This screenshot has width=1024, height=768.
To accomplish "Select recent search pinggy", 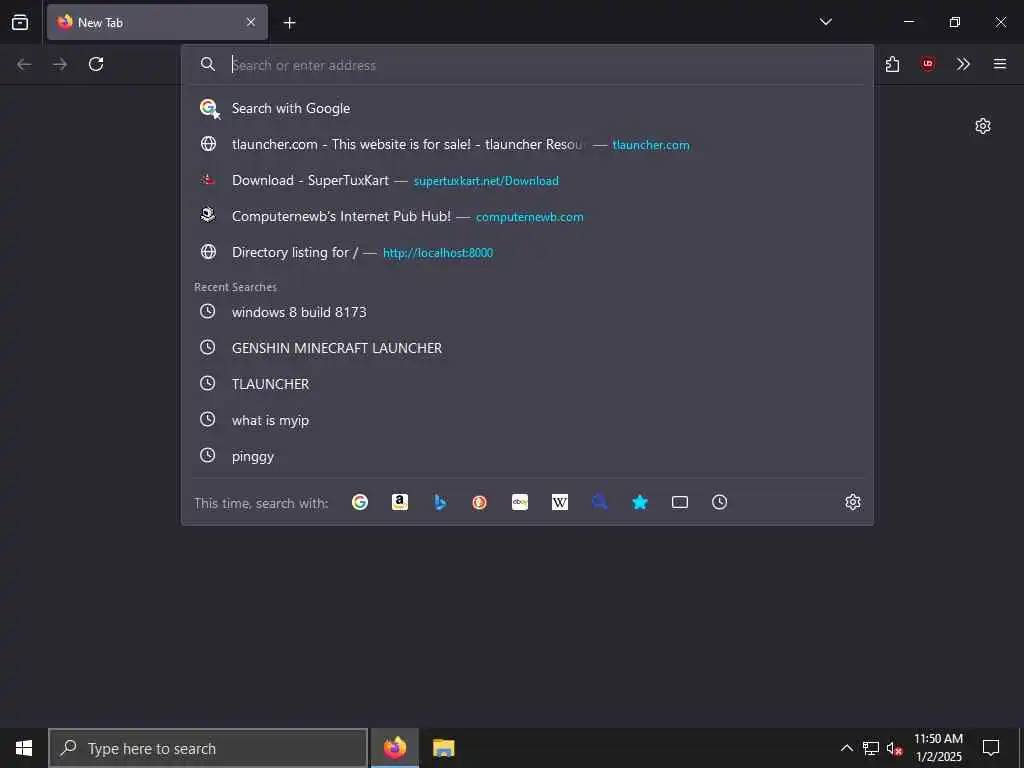I will 527,456.
